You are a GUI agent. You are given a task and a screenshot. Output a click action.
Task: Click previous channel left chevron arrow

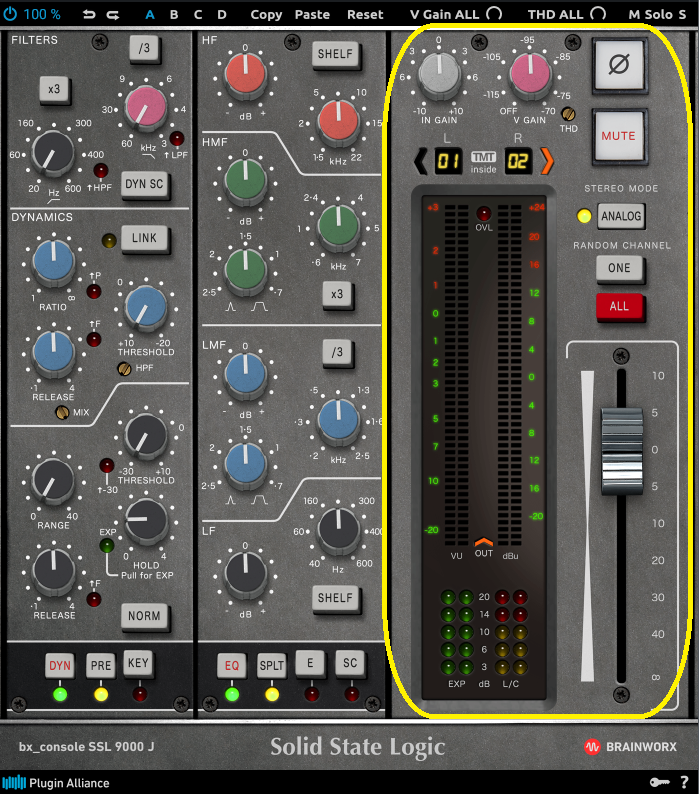click(420, 161)
